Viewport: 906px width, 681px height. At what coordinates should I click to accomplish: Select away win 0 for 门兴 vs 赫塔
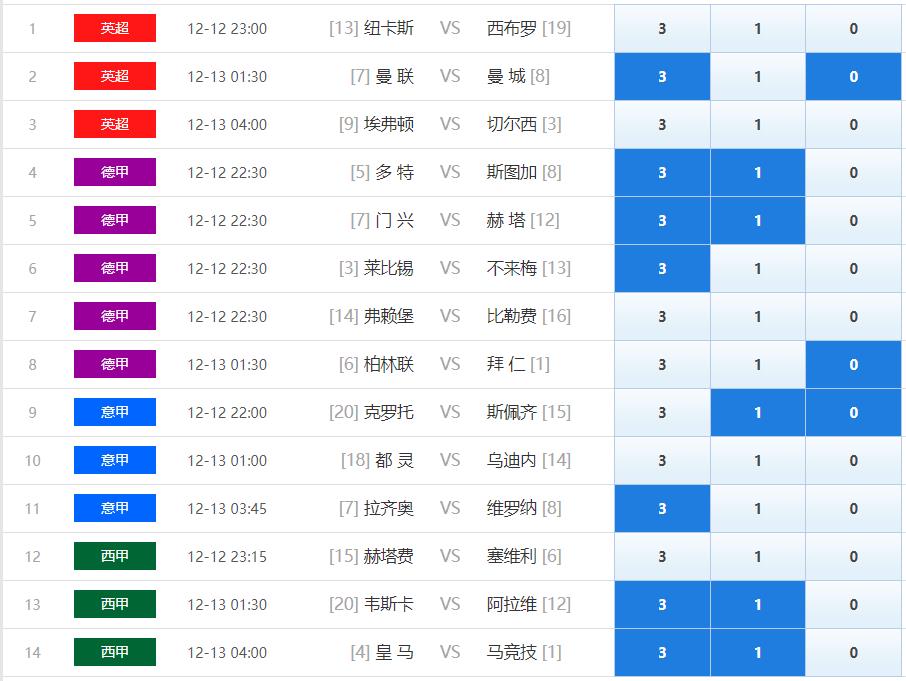pyautogui.click(x=853, y=220)
